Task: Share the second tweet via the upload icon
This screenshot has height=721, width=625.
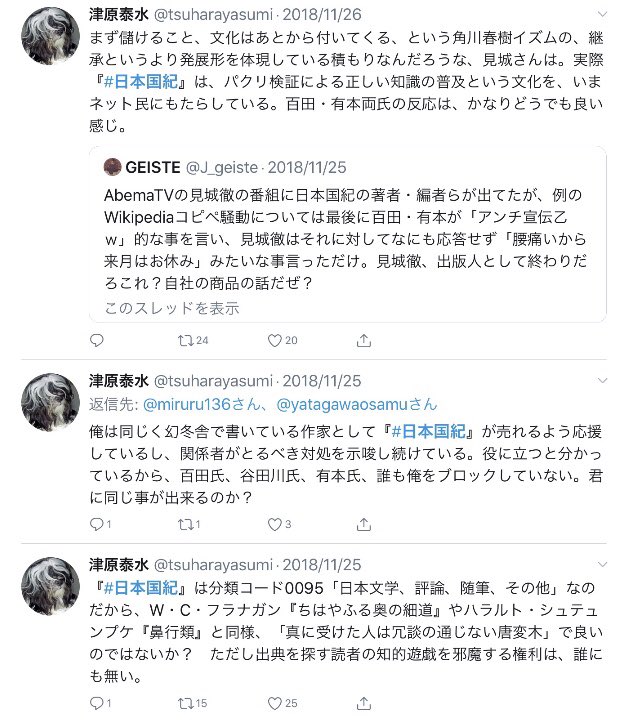Action: click(363, 524)
